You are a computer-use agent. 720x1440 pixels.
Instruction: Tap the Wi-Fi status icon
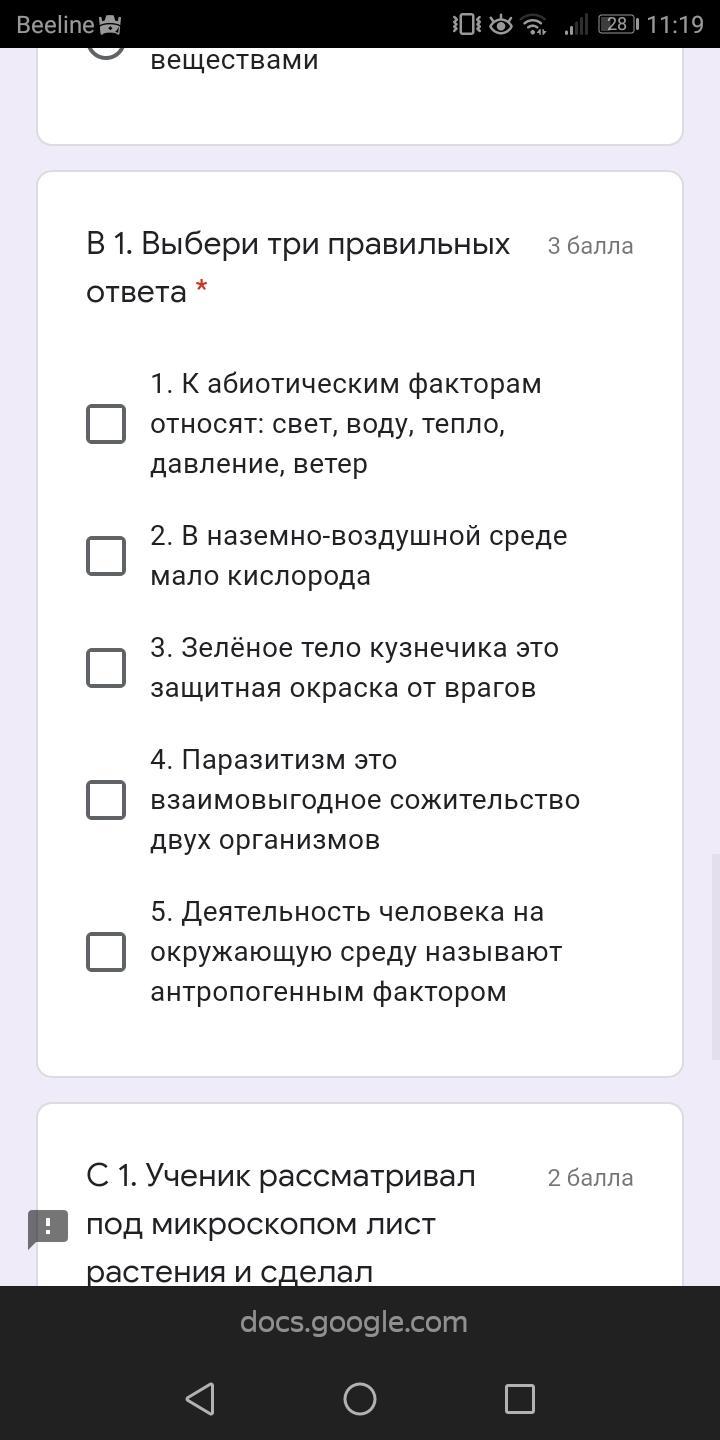(x=535, y=24)
